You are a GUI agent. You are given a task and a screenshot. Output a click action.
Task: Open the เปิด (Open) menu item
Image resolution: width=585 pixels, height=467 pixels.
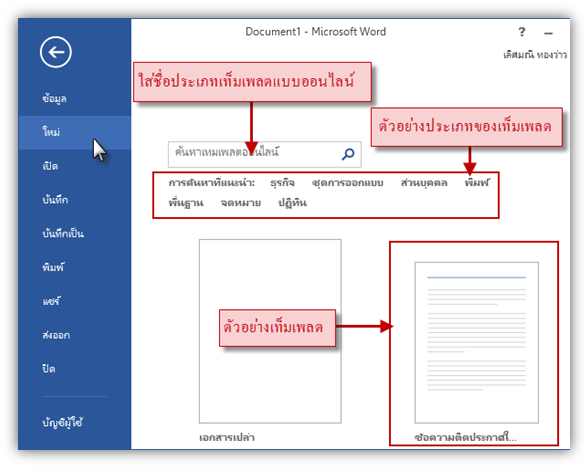(x=50, y=166)
